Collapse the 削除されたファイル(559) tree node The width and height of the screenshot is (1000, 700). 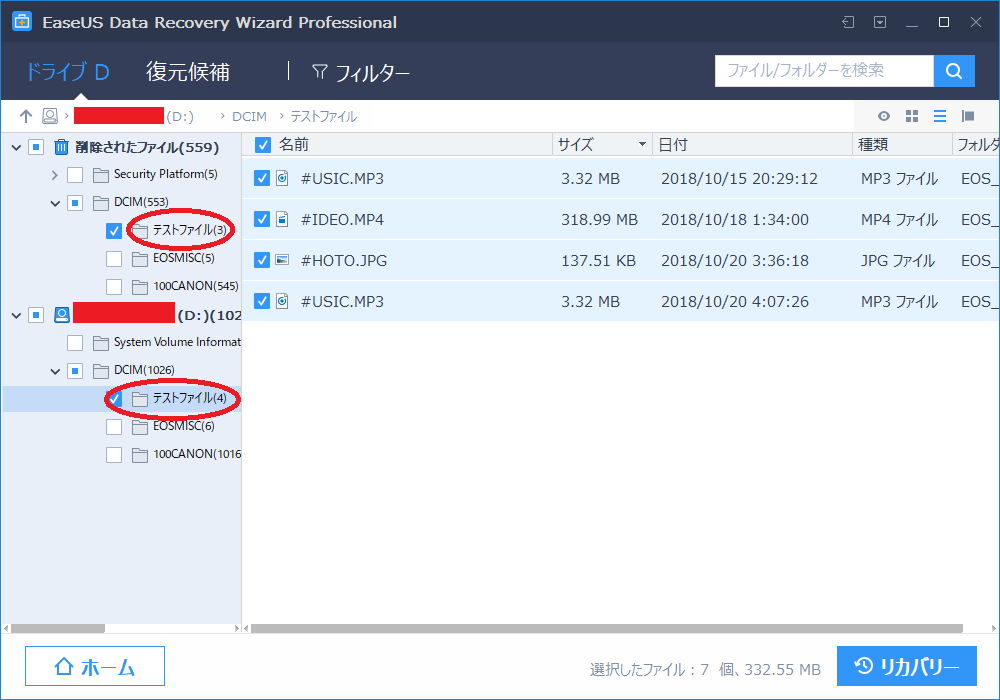tap(17, 148)
